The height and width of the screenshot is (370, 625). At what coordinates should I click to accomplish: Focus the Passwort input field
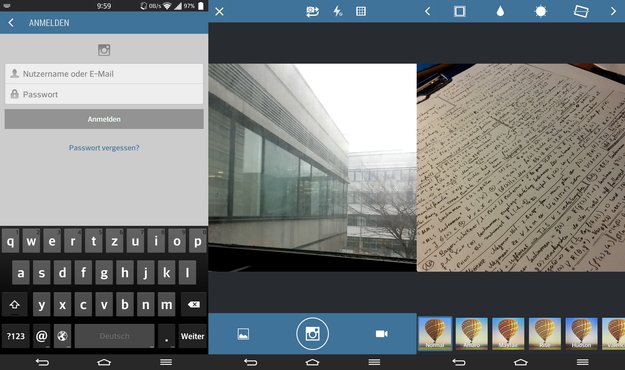coord(104,94)
